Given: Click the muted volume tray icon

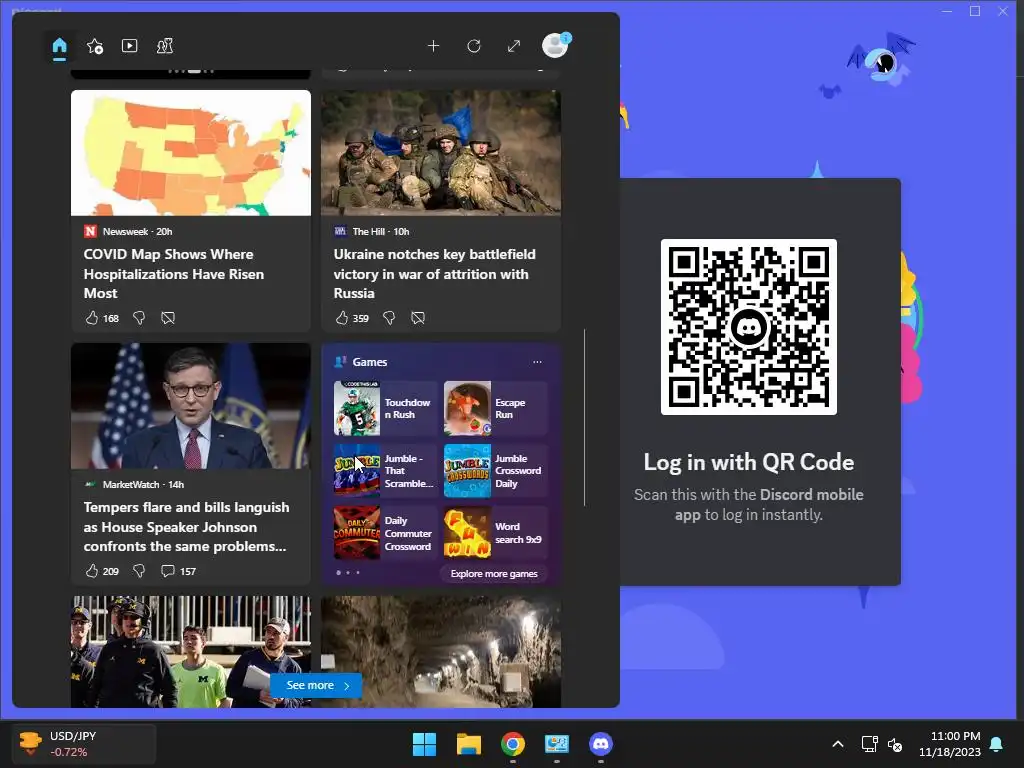Looking at the screenshot, I should tap(895, 744).
